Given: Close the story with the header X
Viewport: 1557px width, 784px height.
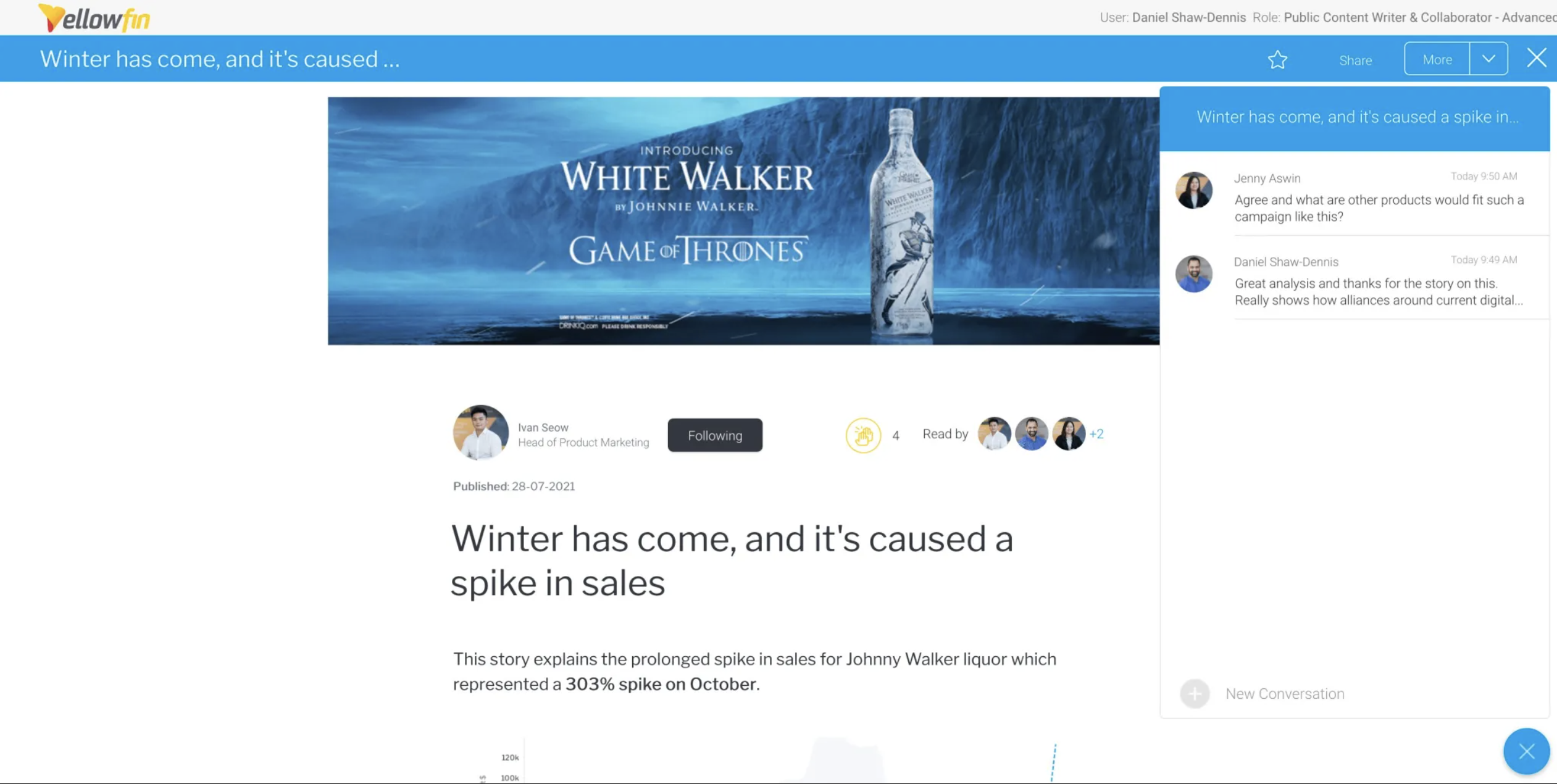Looking at the screenshot, I should pos(1536,58).
